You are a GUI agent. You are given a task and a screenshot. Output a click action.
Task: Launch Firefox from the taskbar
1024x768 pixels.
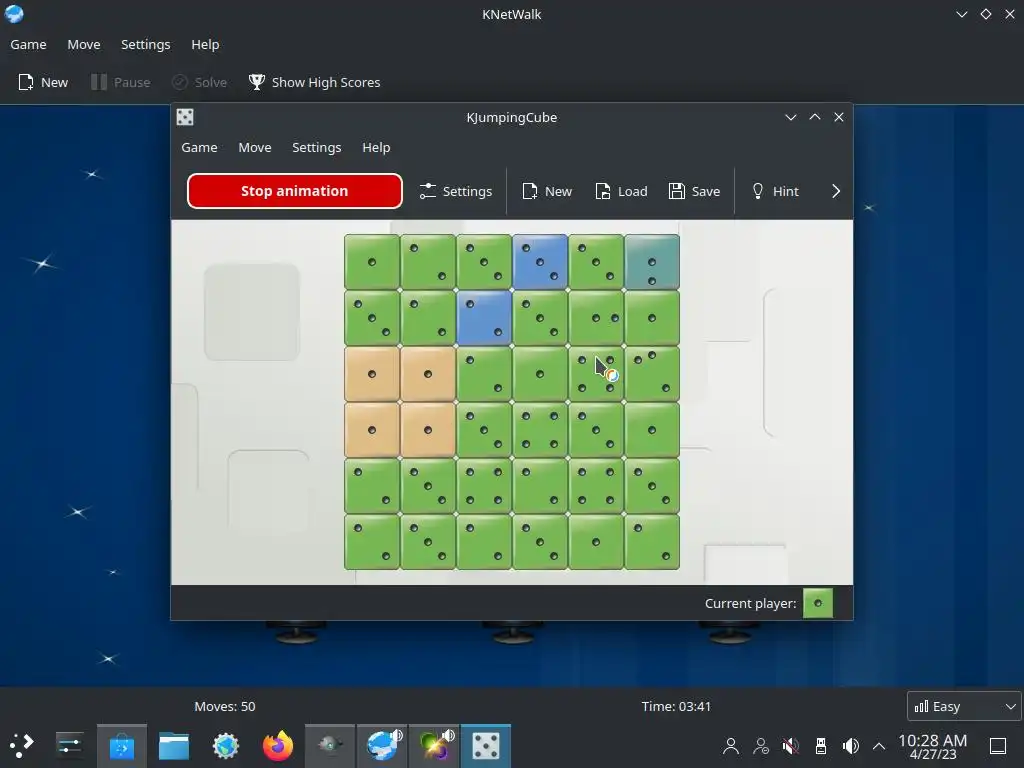278,745
